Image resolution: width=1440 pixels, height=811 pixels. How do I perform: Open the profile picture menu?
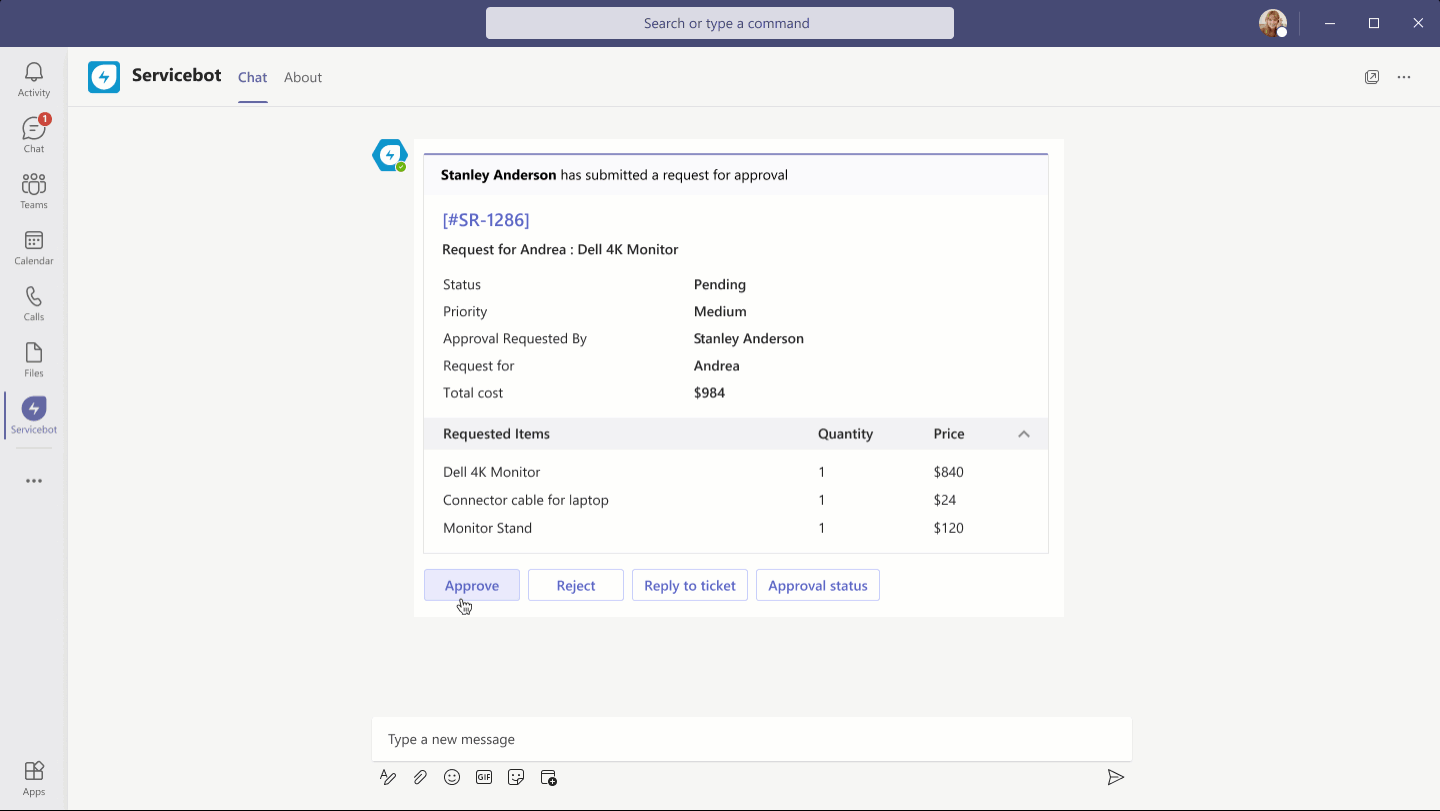pos(1272,23)
